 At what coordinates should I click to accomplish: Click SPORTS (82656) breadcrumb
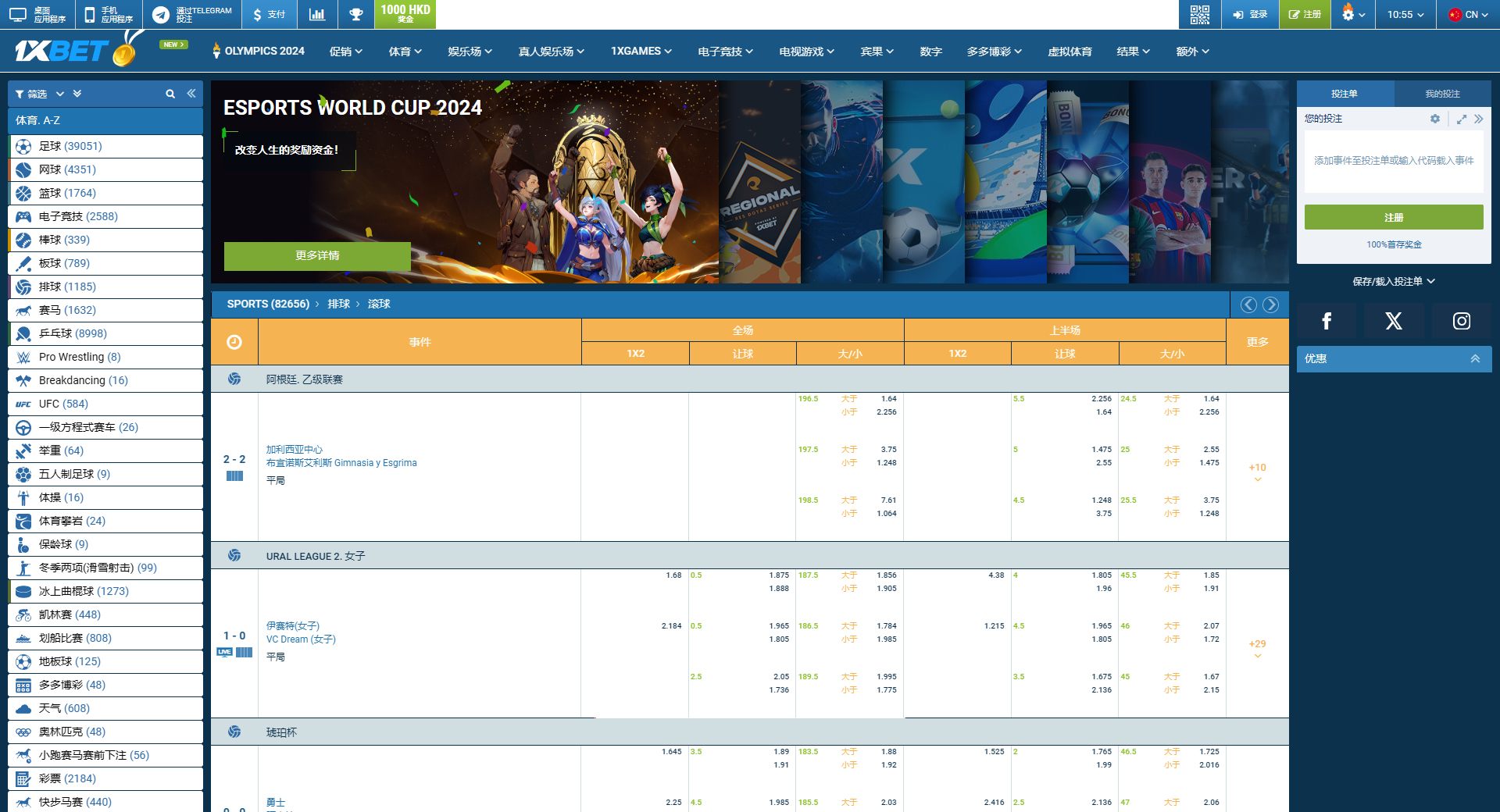pos(268,304)
